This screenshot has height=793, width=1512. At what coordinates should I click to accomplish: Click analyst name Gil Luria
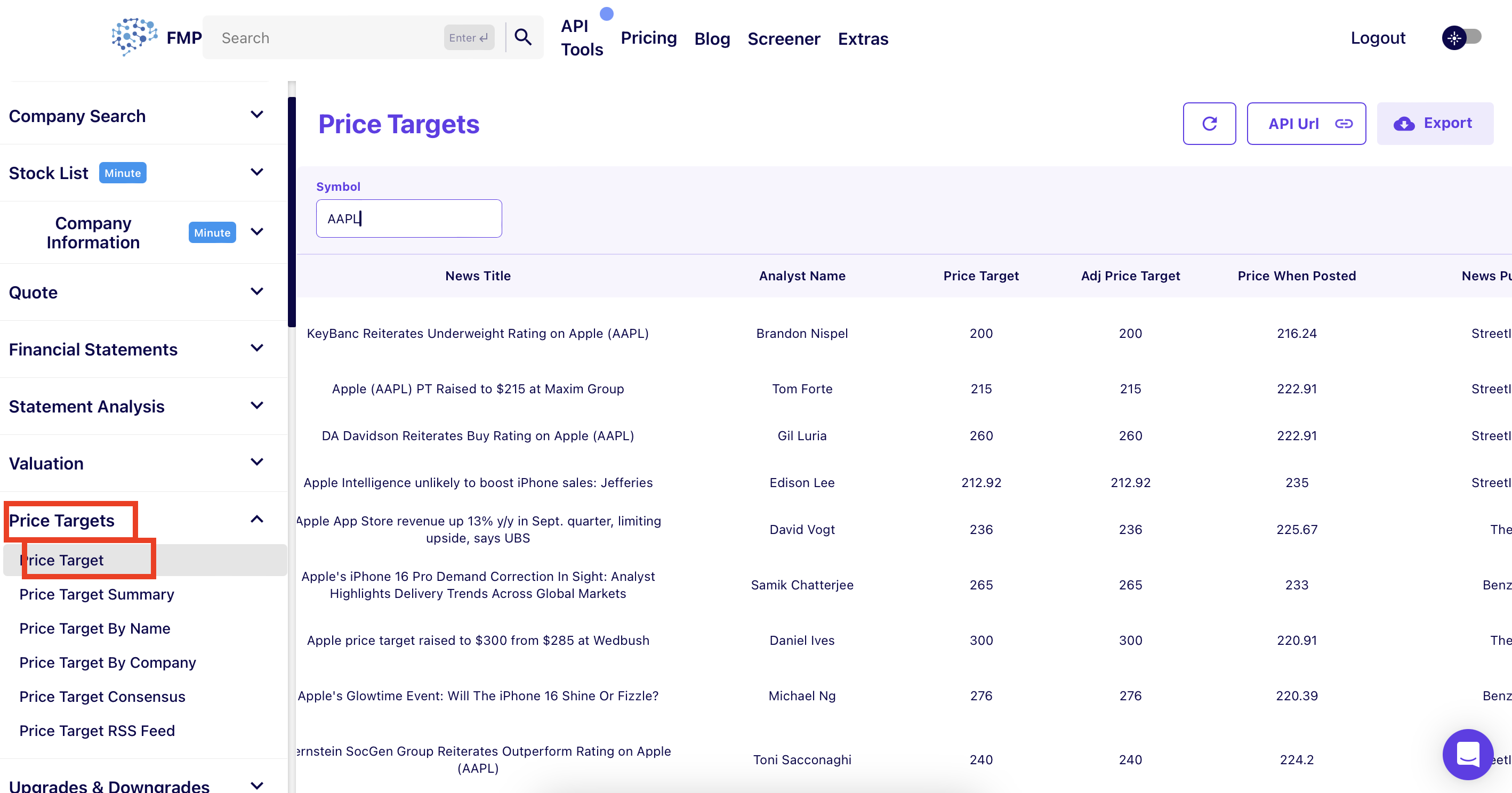click(802, 436)
